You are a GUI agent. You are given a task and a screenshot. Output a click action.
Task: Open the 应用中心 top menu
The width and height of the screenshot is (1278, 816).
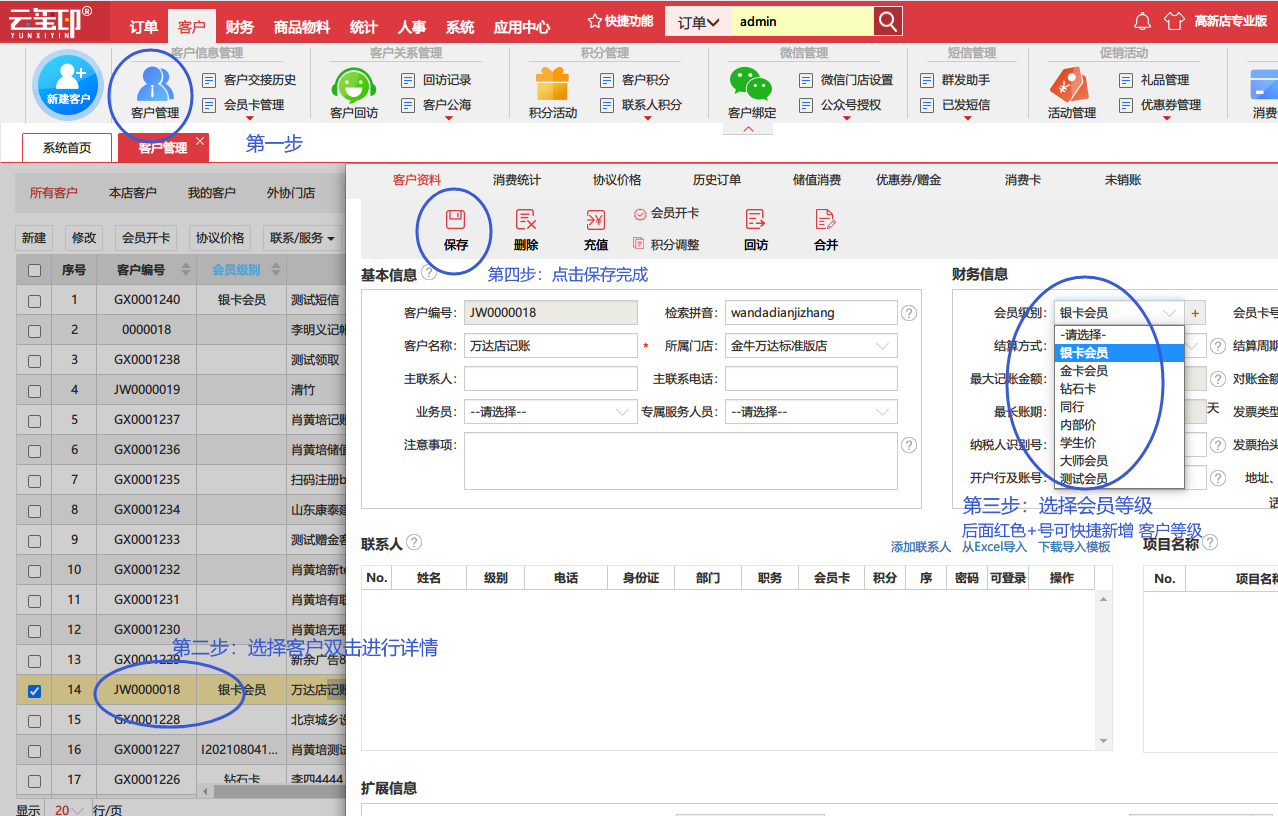coord(522,27)
